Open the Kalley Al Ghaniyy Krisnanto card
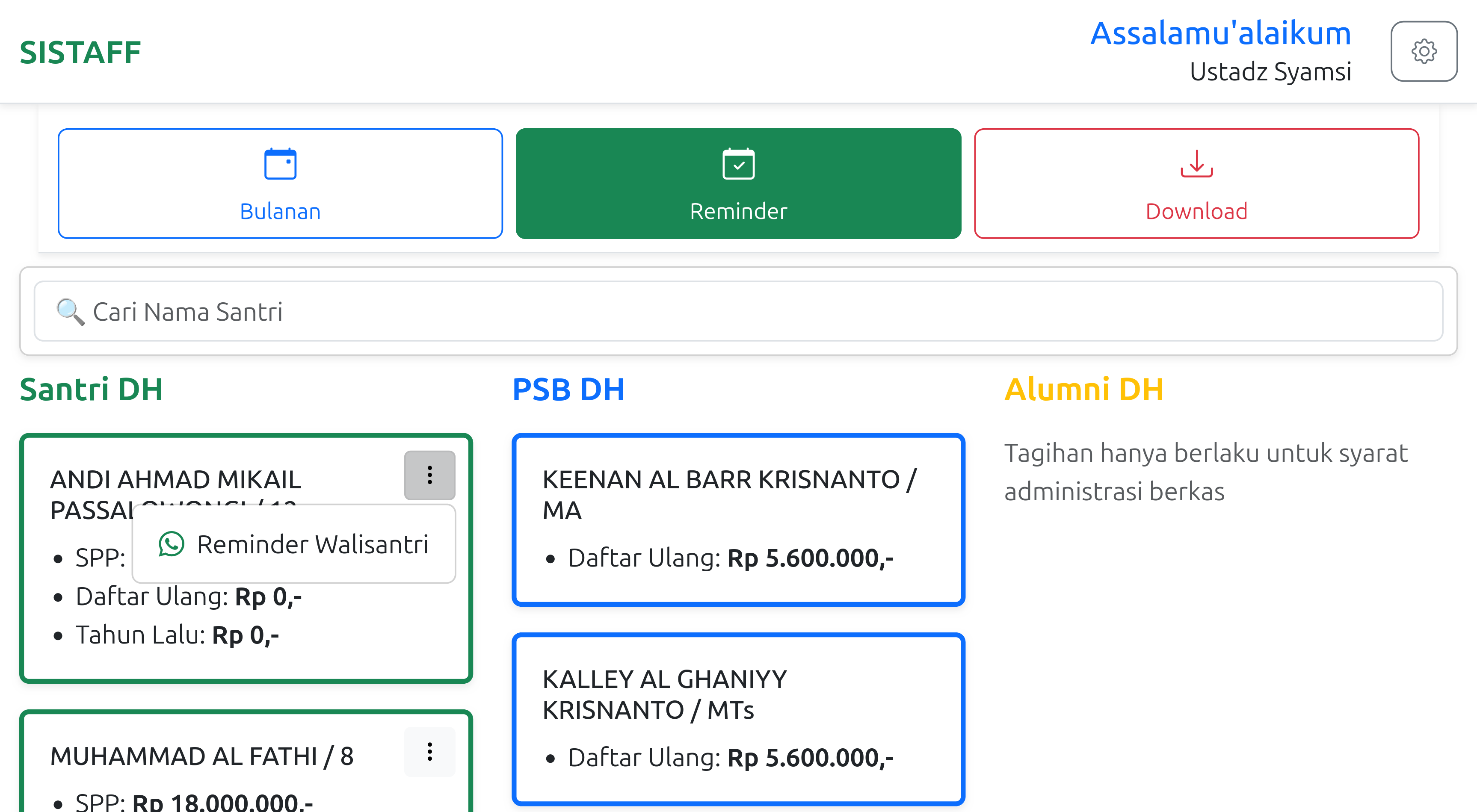This screenshot has width=1477, height=812. (738, 719)
